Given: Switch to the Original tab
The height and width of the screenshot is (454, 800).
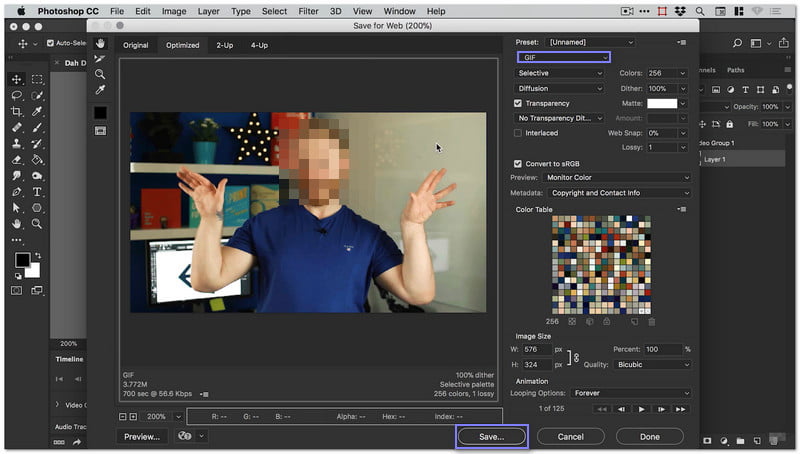Looking at the screenshot, I should coord(135,45).
